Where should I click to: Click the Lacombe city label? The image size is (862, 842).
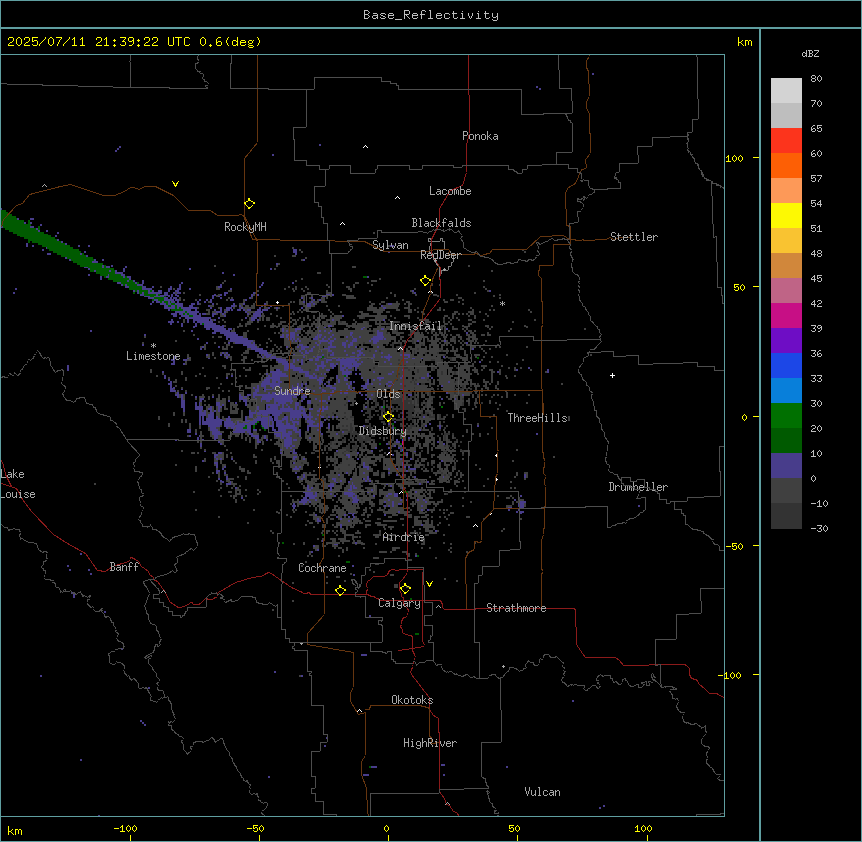pyautogui.click(x=450, y=191)
